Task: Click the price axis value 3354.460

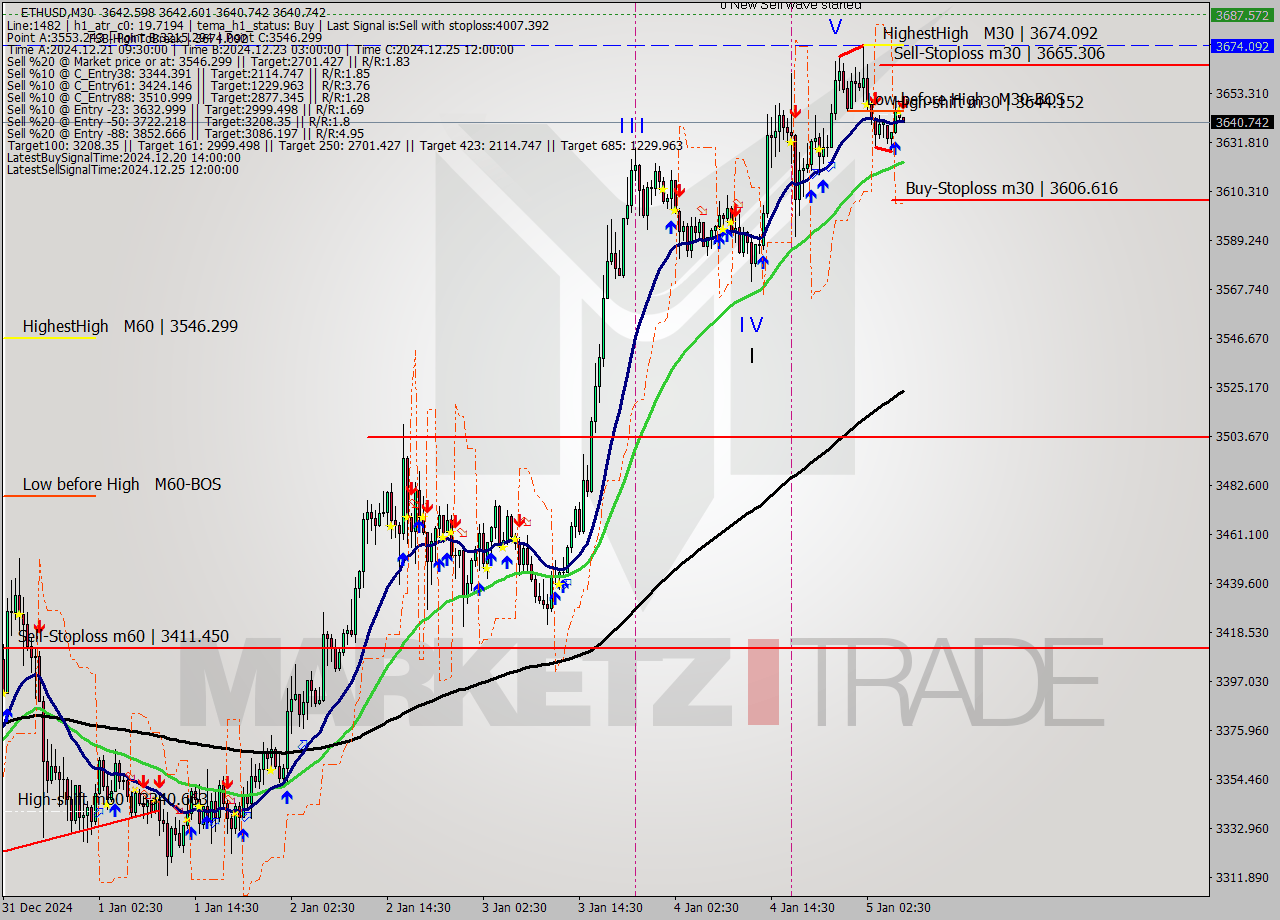Action: click(x=1241, y=779)
